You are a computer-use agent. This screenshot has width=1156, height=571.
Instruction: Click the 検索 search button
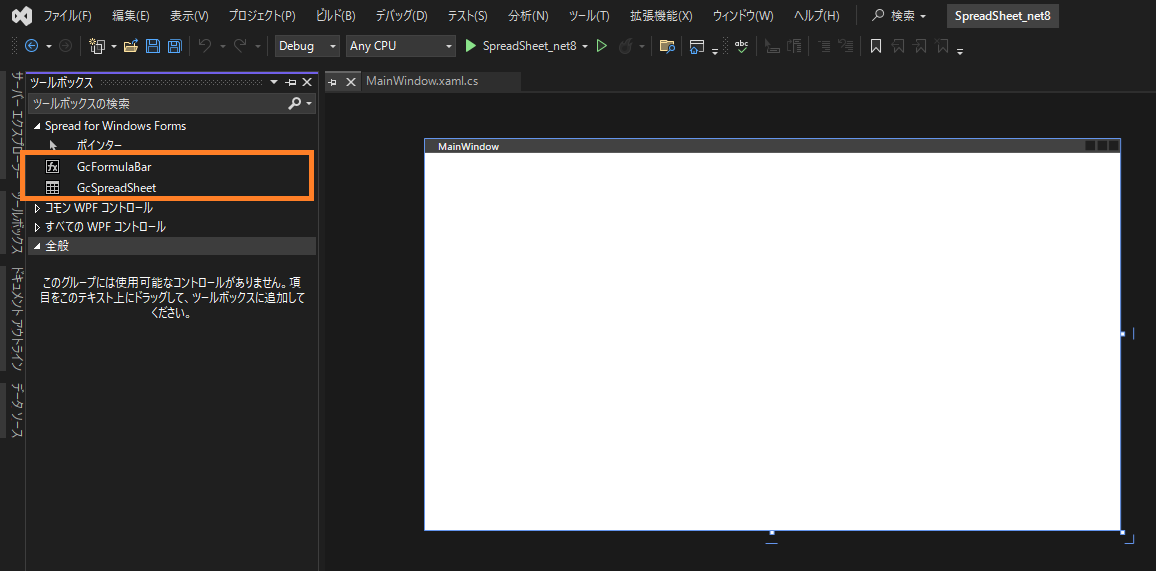pyautogui.click(x=899, y=15)
